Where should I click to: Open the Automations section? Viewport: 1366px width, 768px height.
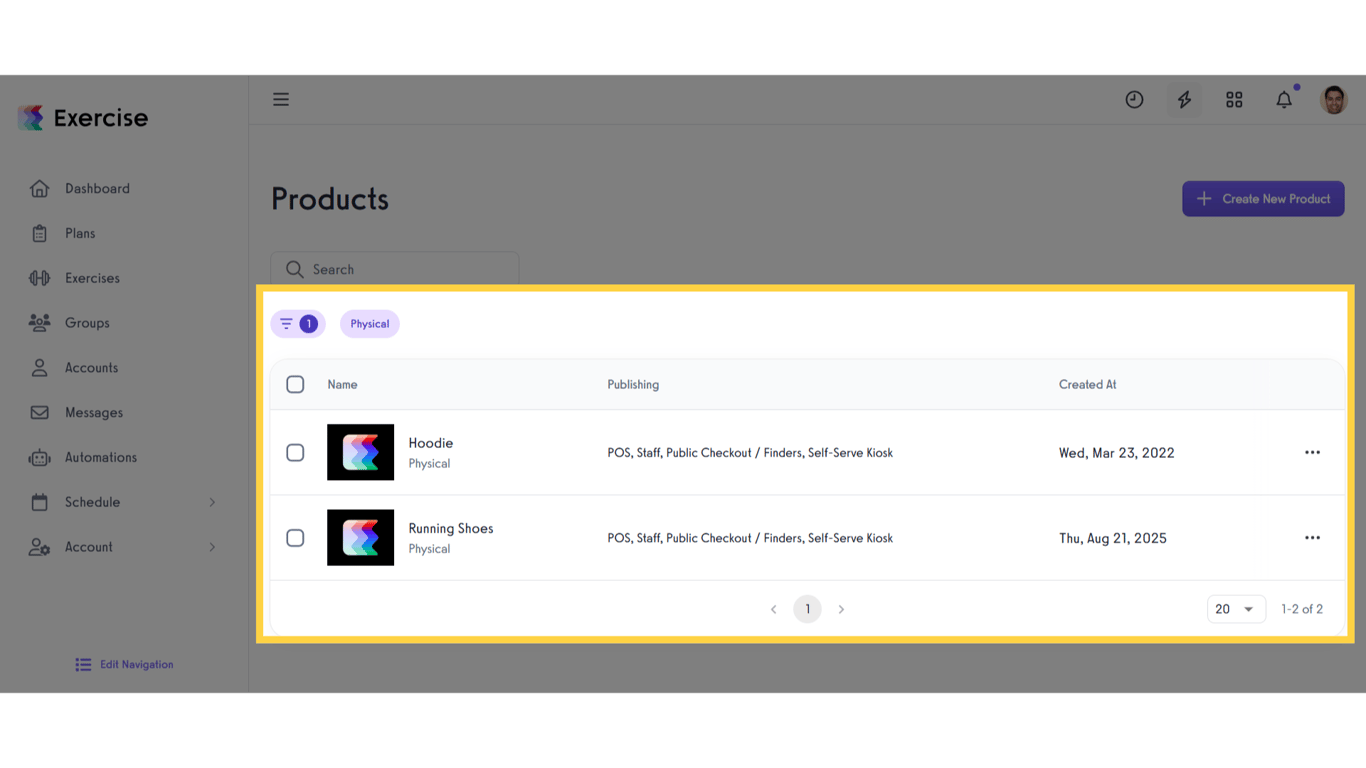click(100, 457)
